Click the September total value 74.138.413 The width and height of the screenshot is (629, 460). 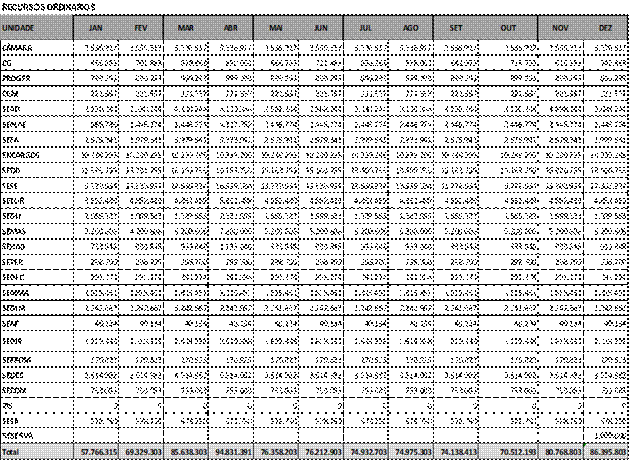(x=456, y=452)
